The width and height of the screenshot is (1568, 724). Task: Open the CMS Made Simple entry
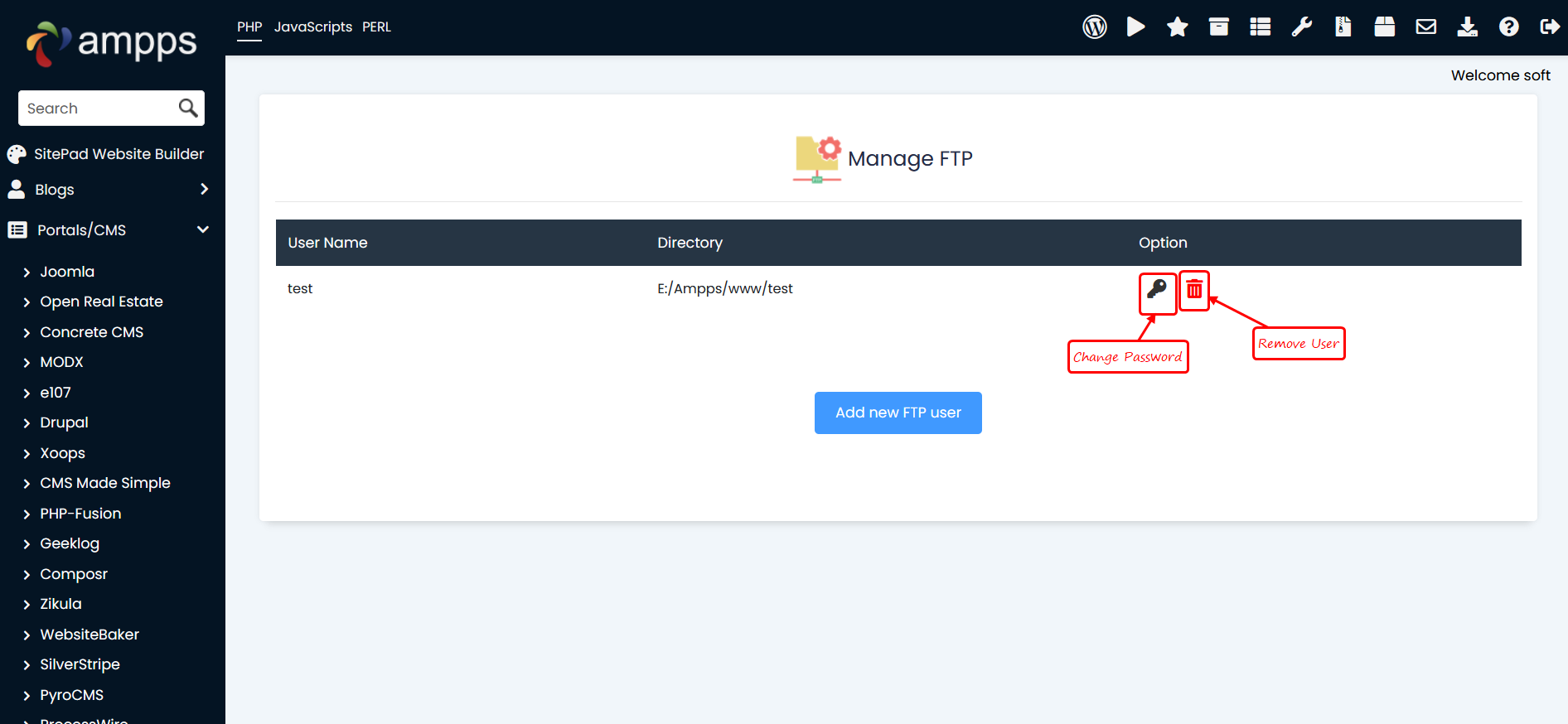click(x=105, y=483)
